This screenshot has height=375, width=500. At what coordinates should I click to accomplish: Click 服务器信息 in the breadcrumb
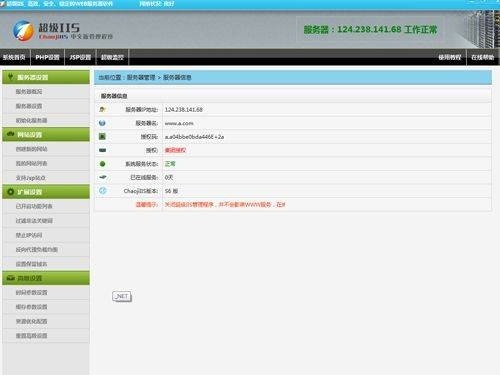pyautogui.click(x=177, y=77)
